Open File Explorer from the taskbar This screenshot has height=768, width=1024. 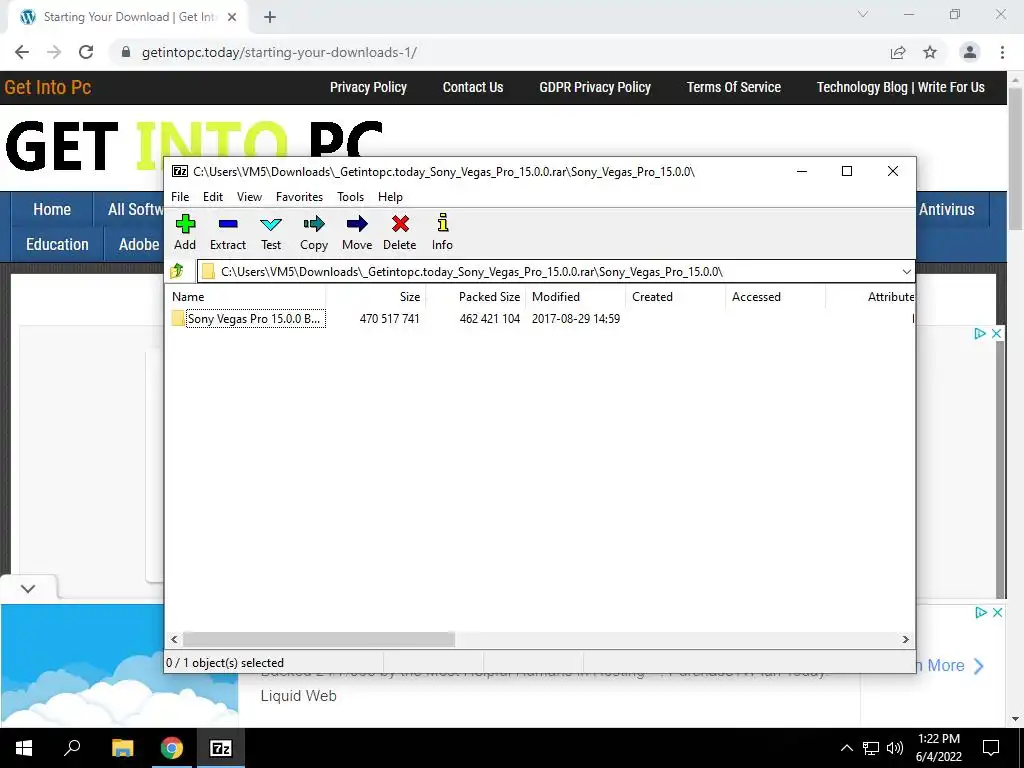[x=122, y=748]
